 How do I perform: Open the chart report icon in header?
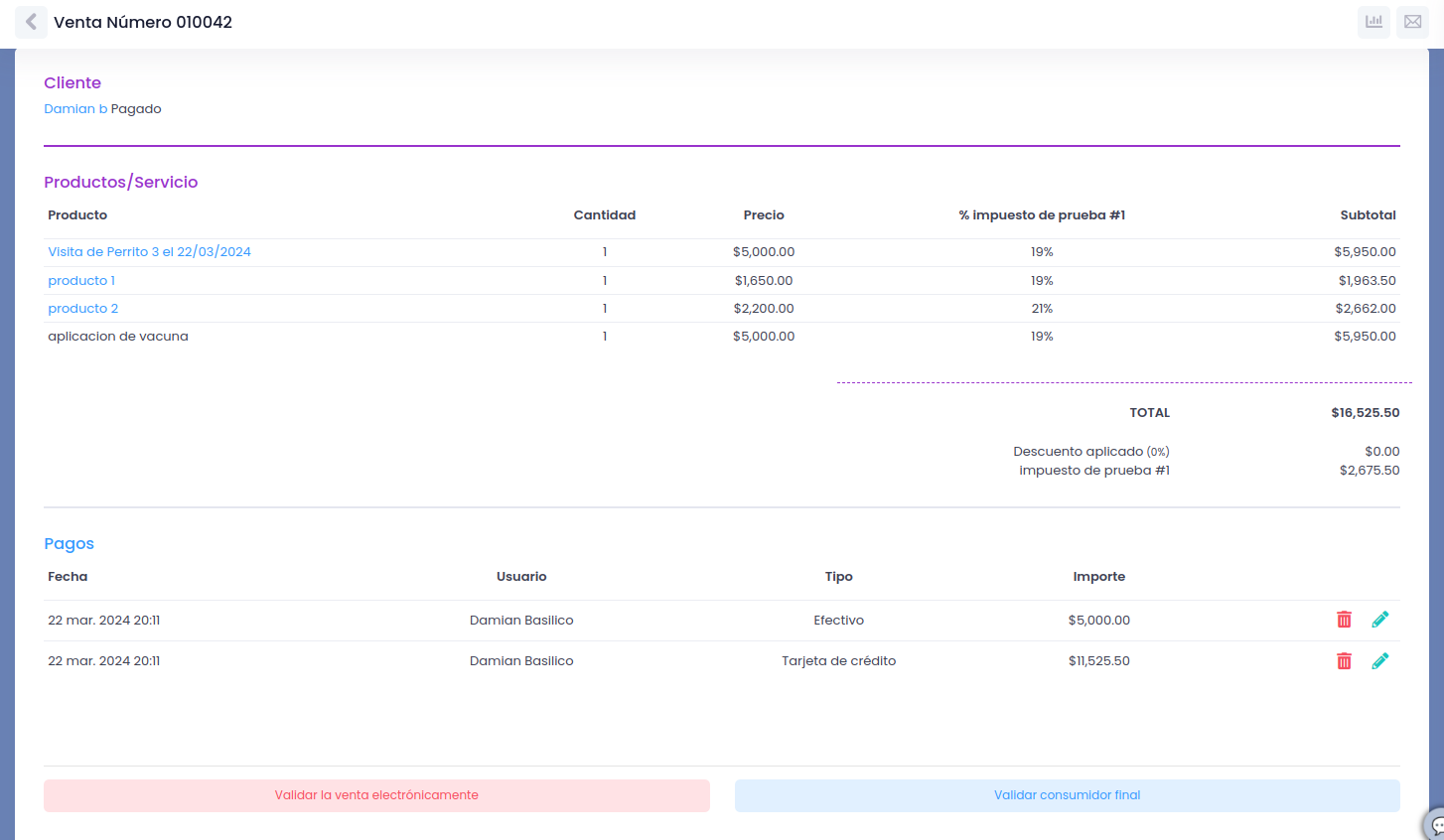[1373, 22]
